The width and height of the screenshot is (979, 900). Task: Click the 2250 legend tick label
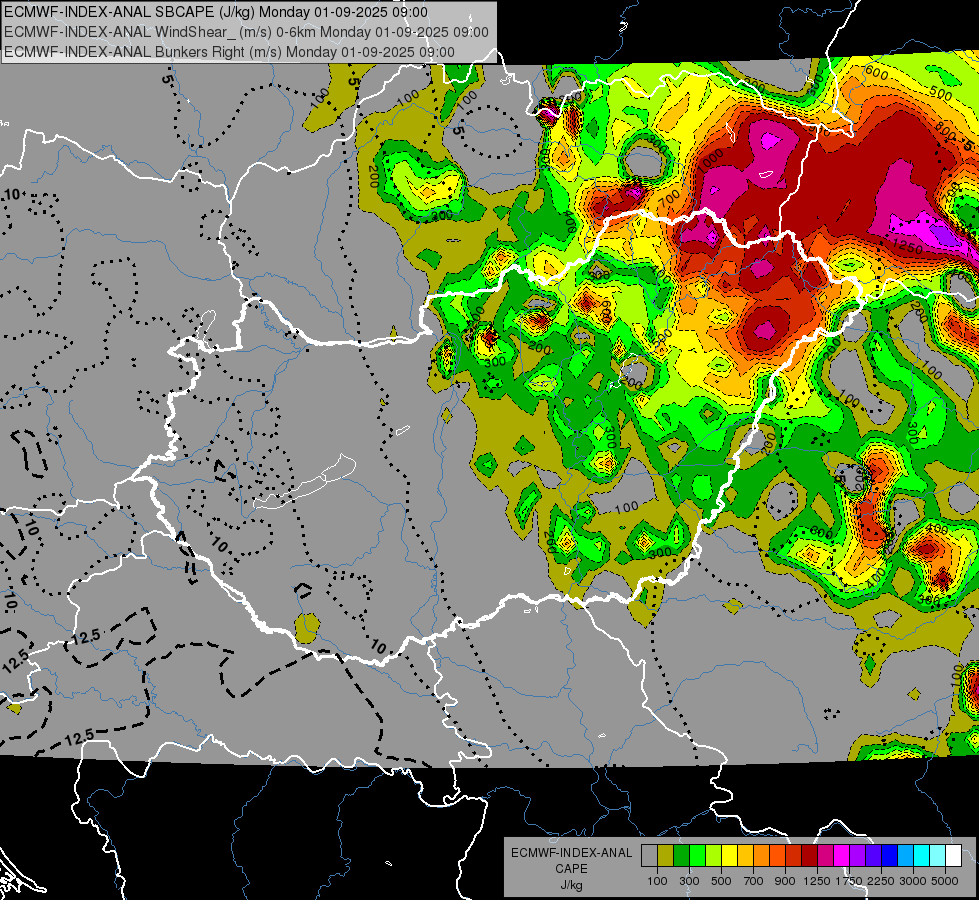click(x=881, y=881)
